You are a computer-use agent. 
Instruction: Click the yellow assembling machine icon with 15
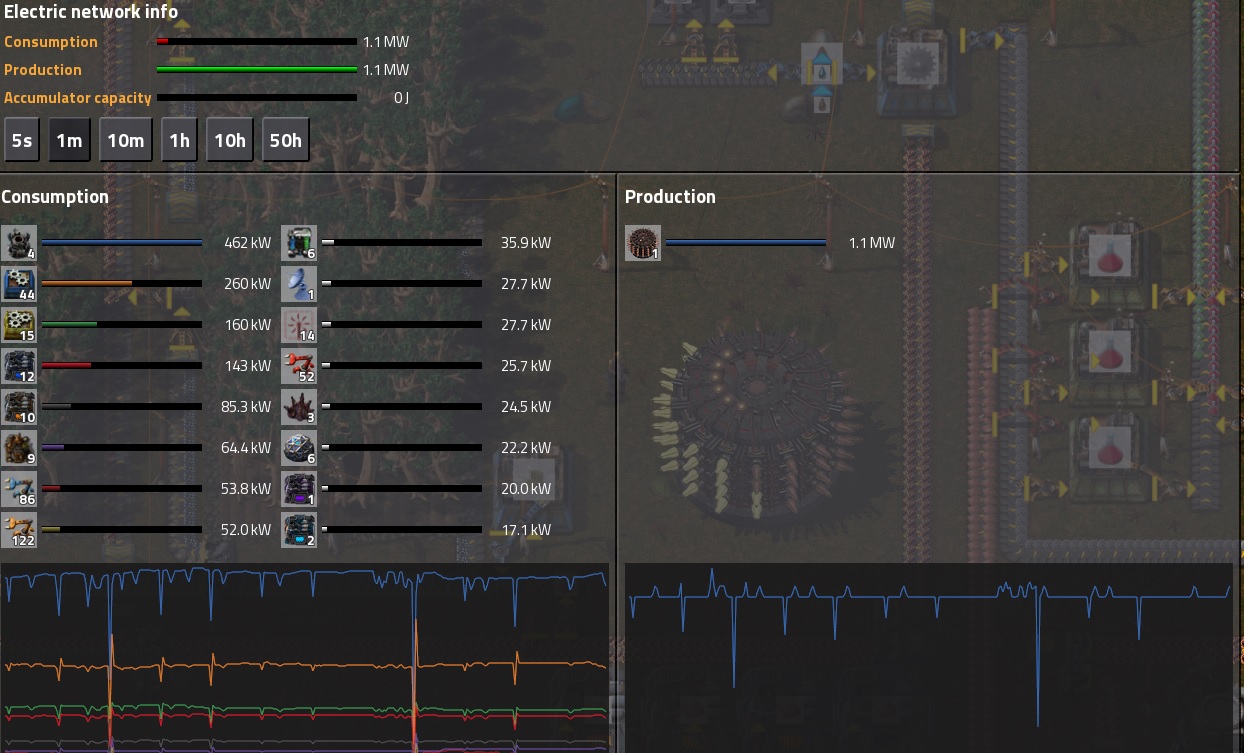point(19,325)
